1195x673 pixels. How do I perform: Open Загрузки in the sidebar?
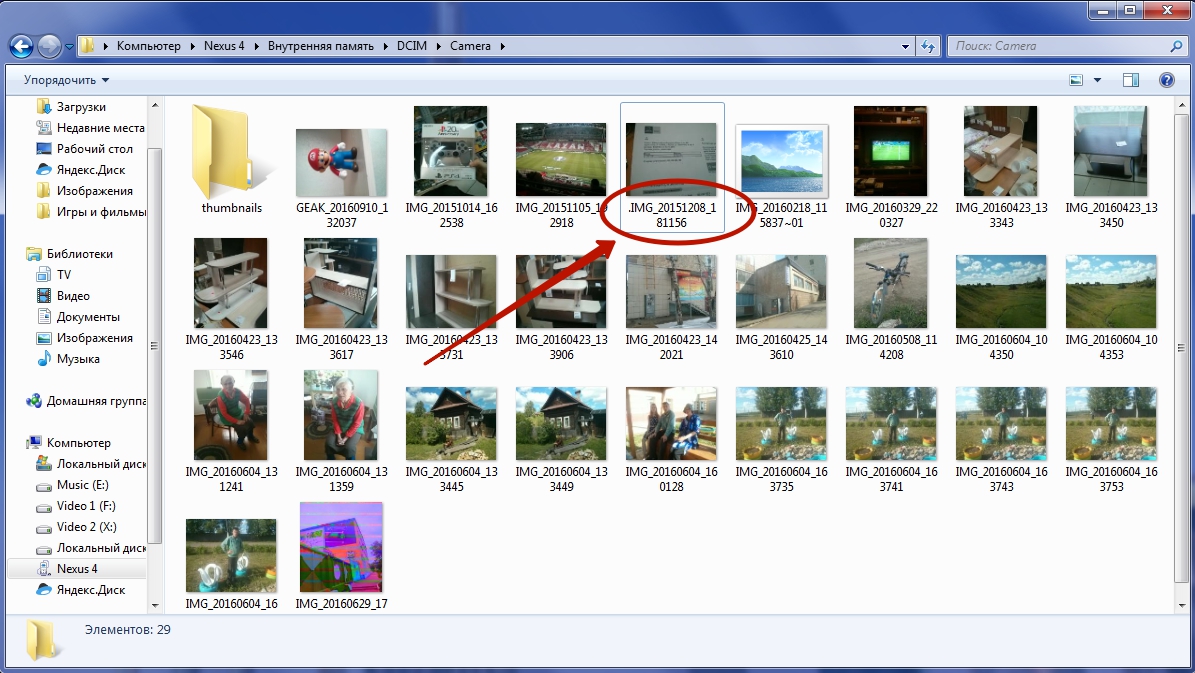[81, 107]
